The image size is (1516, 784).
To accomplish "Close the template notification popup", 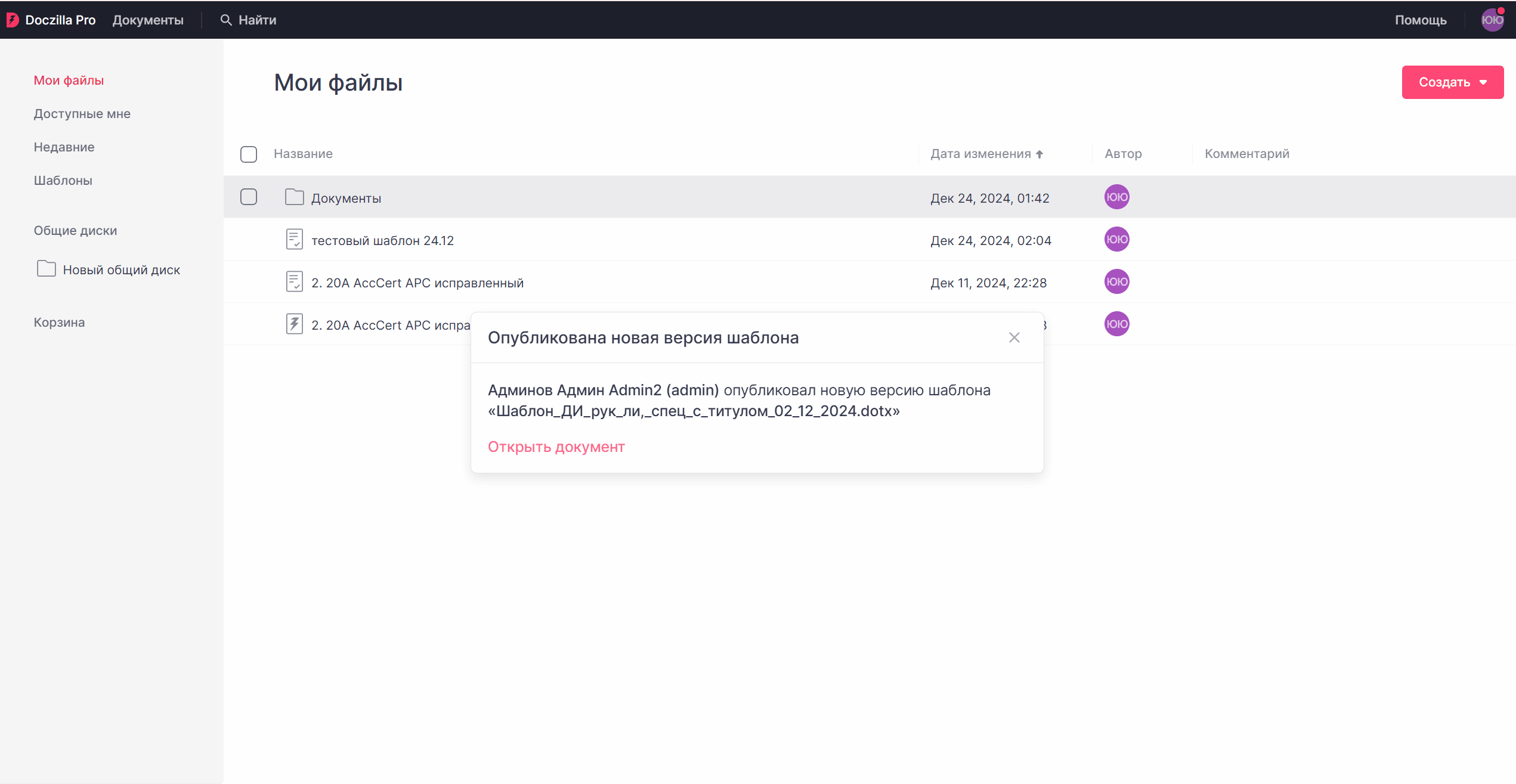I will (1014, 338).
